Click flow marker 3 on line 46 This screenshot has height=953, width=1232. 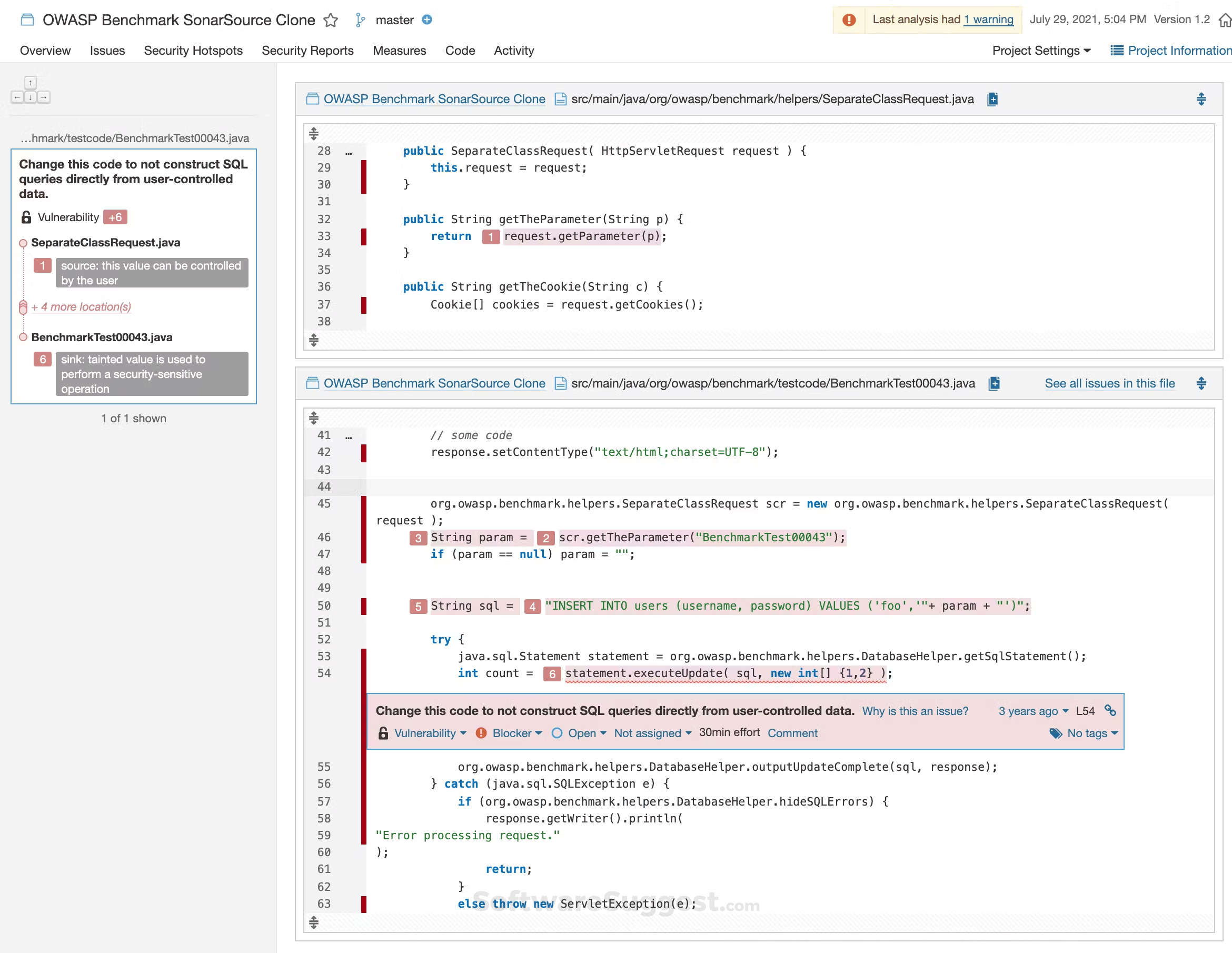418,538
